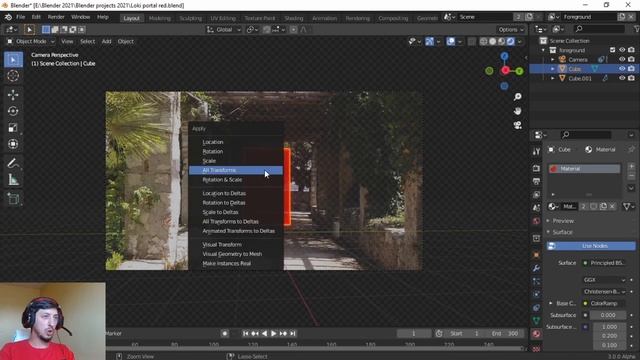
Task: Click the ColorRamp Base Color link
Action: coord(604,303)
